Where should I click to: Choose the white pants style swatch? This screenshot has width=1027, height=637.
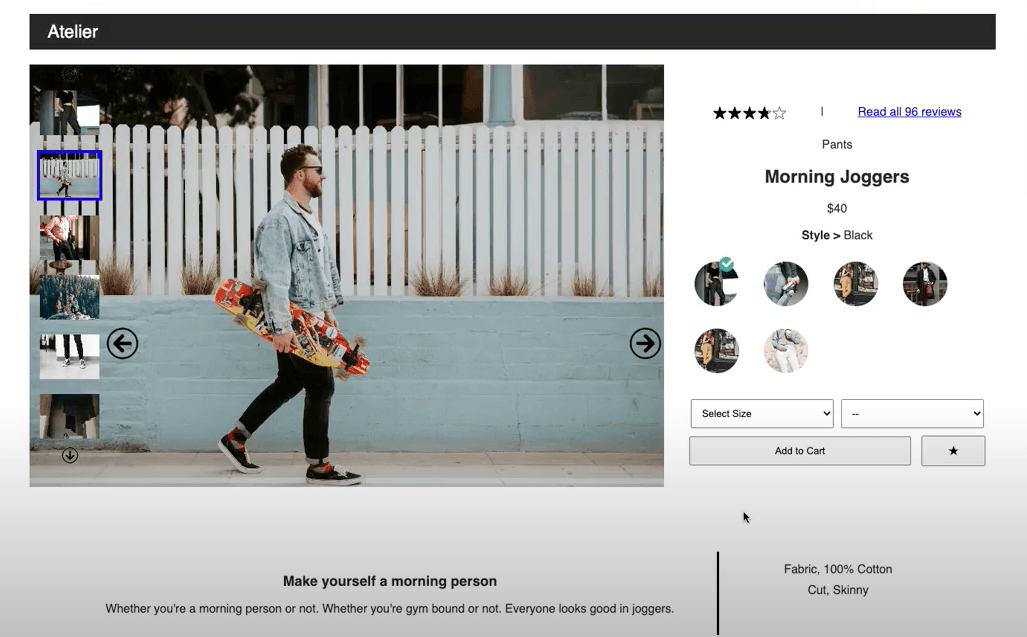(x=786, y=351)
